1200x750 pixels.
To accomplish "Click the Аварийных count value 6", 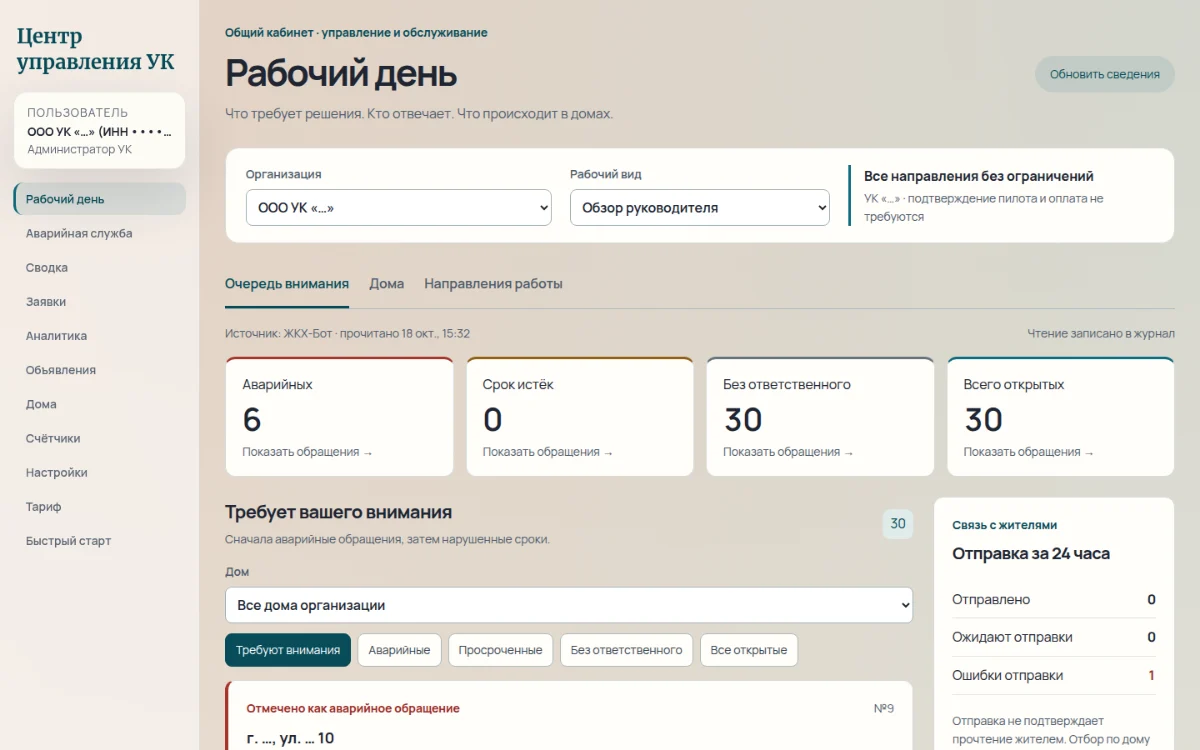I will (x=252, y=419).
